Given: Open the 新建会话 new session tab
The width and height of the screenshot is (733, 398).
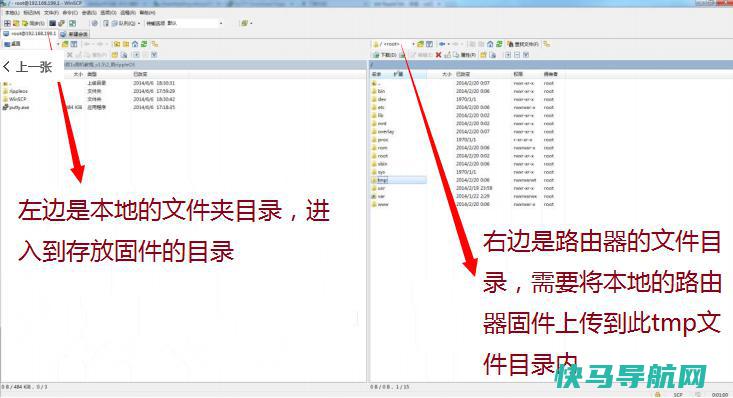Looking at the screenshot, I should click(74, 34).
